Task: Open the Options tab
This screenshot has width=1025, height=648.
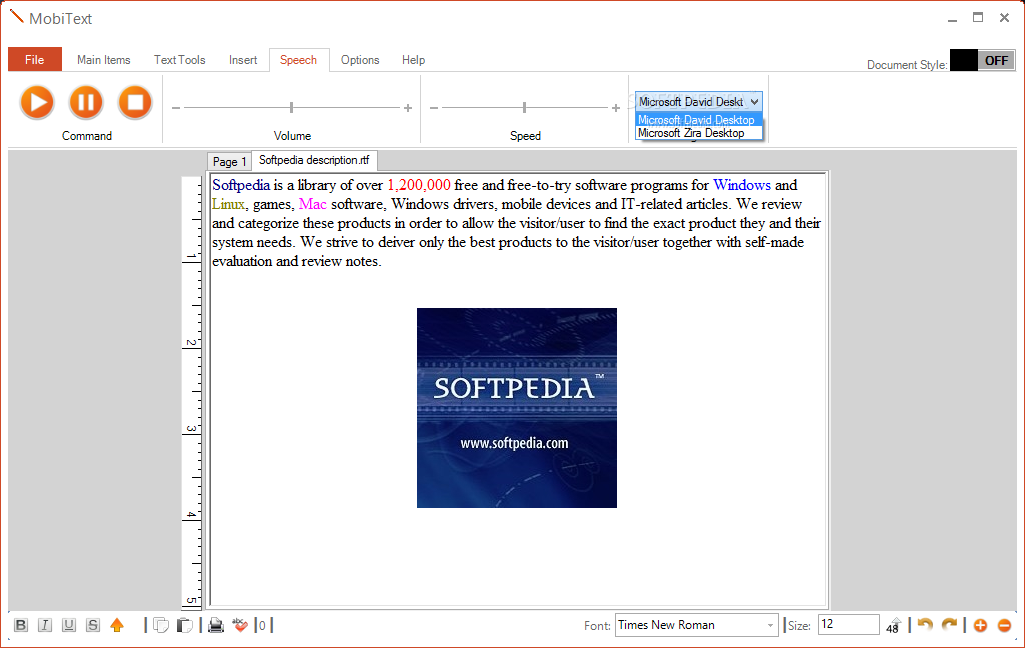Action: (360, 60)
